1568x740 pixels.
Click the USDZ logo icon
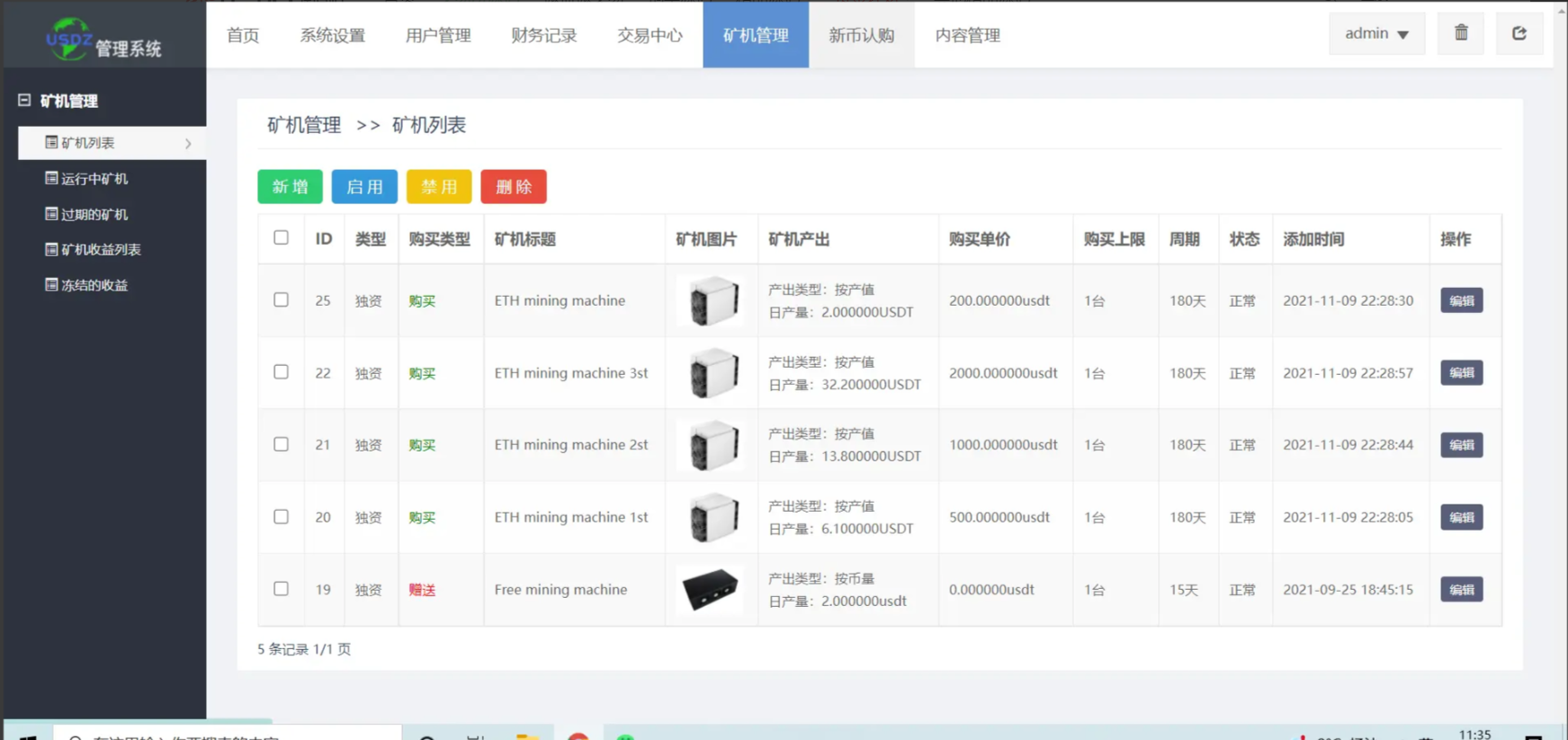click(x=68, y=39)
